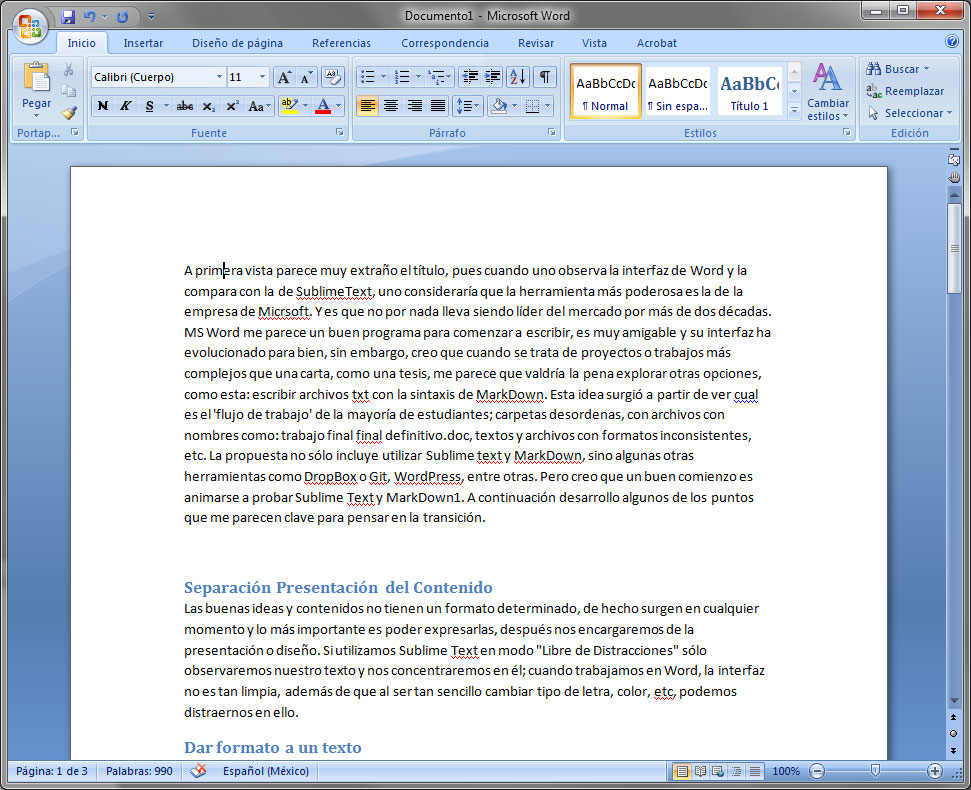Open the bullets list dropdown
971x790 pixels.
(x=383, y=77)
